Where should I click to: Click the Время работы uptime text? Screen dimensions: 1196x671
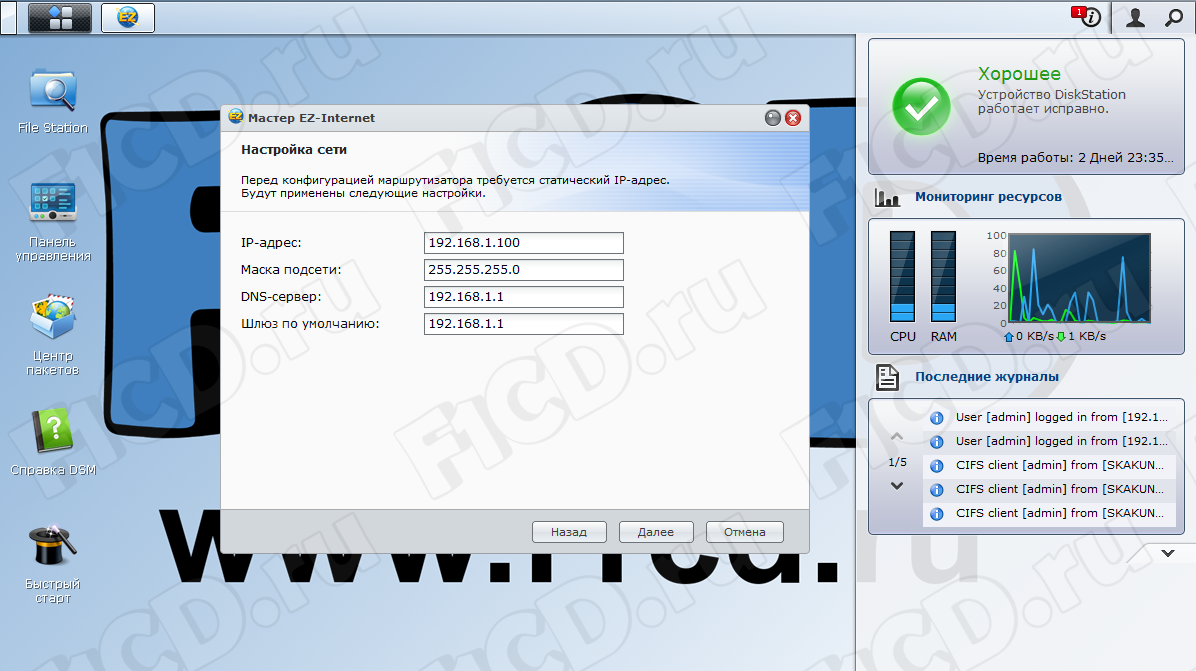click(x=1075, y=158)
